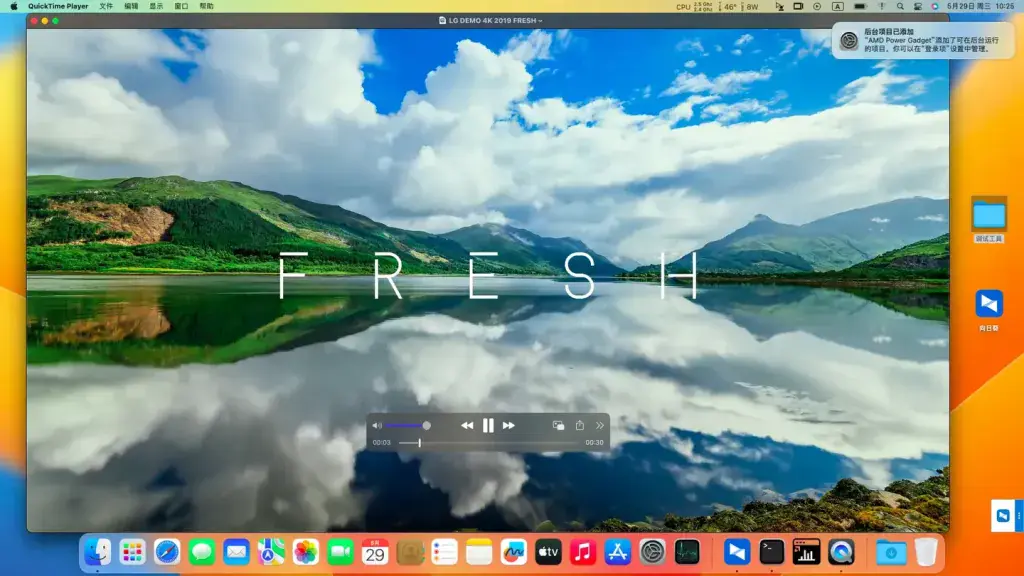The width and height of the screenshot is (1024, 576).
Task: Open the LG DEMO 4K 2019 FRESH title dropdown
Action: point(491,21)
